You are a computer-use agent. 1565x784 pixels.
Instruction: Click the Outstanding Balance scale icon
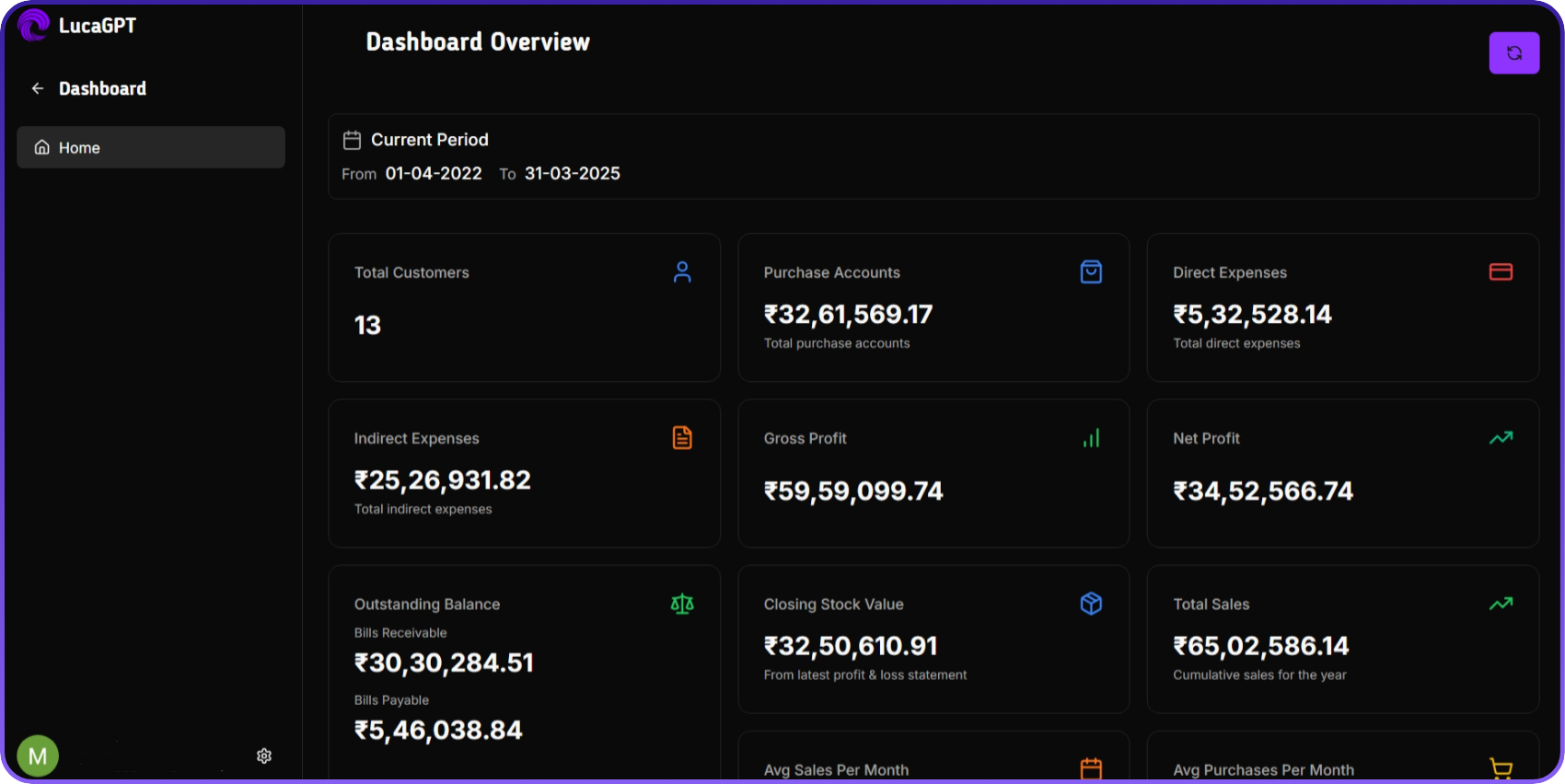click(682, 604)
